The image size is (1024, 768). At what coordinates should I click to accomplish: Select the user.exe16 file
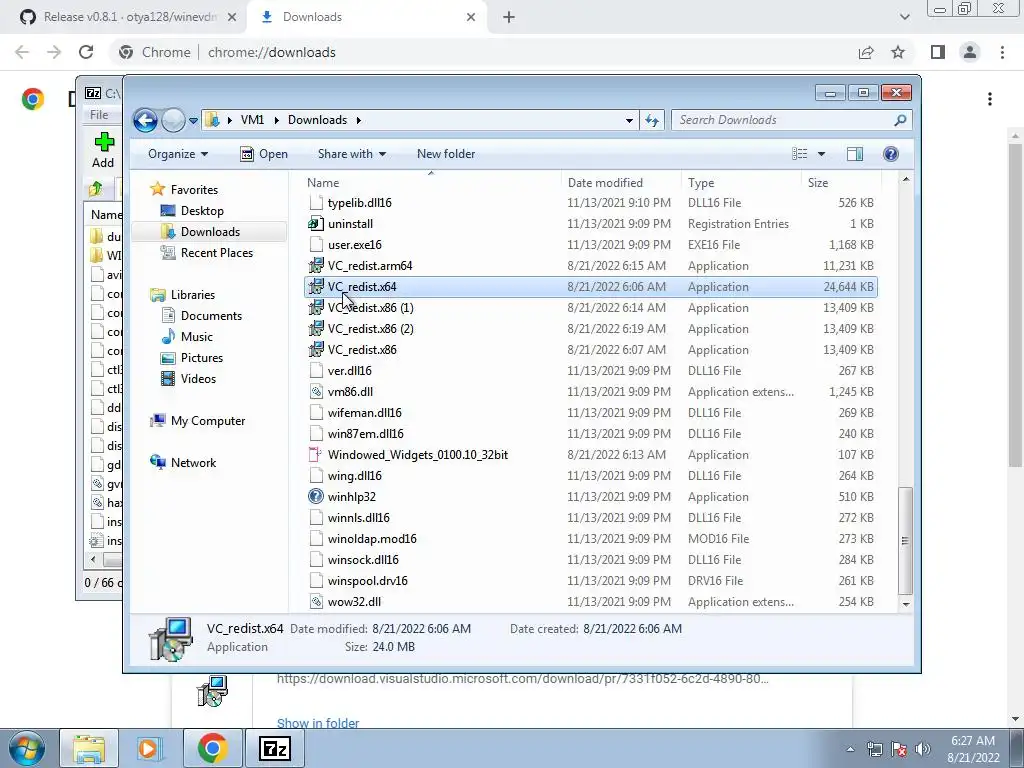355,245
